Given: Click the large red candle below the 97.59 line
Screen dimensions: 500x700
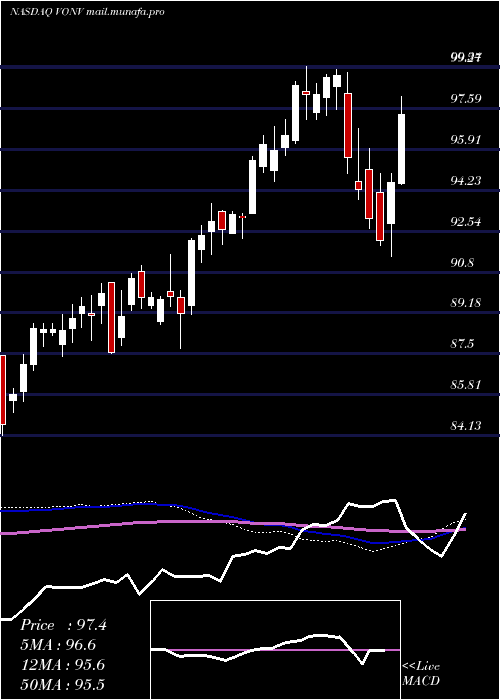Looking at the screenshot, I should 348,125.
